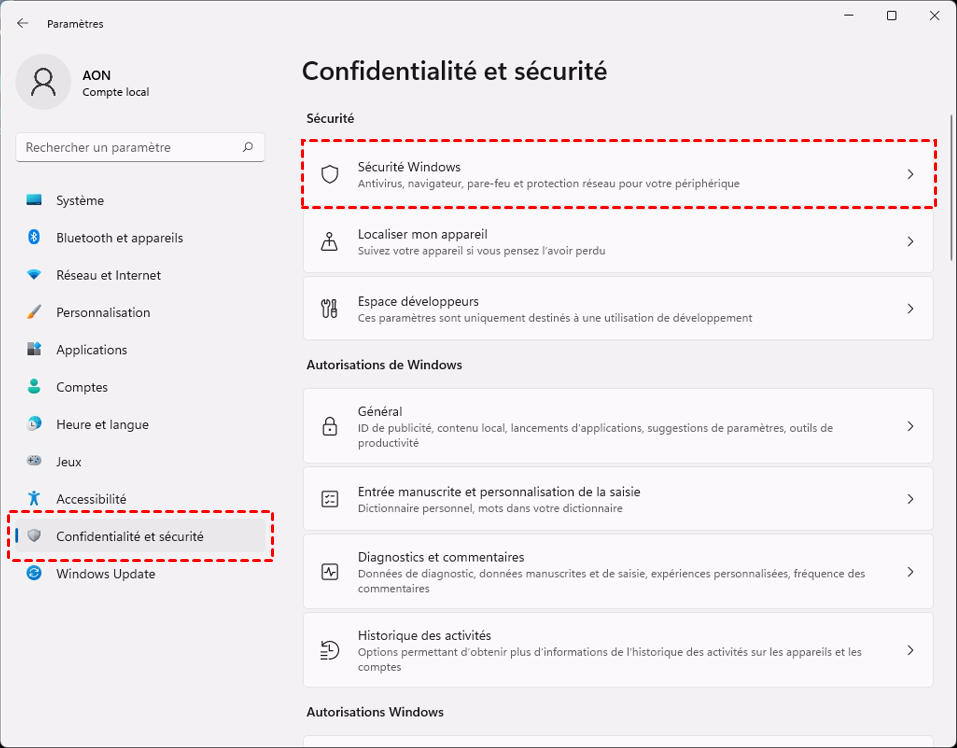Viewport: 957px width, 748px height.
Task: Click the search magnifier icon
Action: [x=248, y=147]
